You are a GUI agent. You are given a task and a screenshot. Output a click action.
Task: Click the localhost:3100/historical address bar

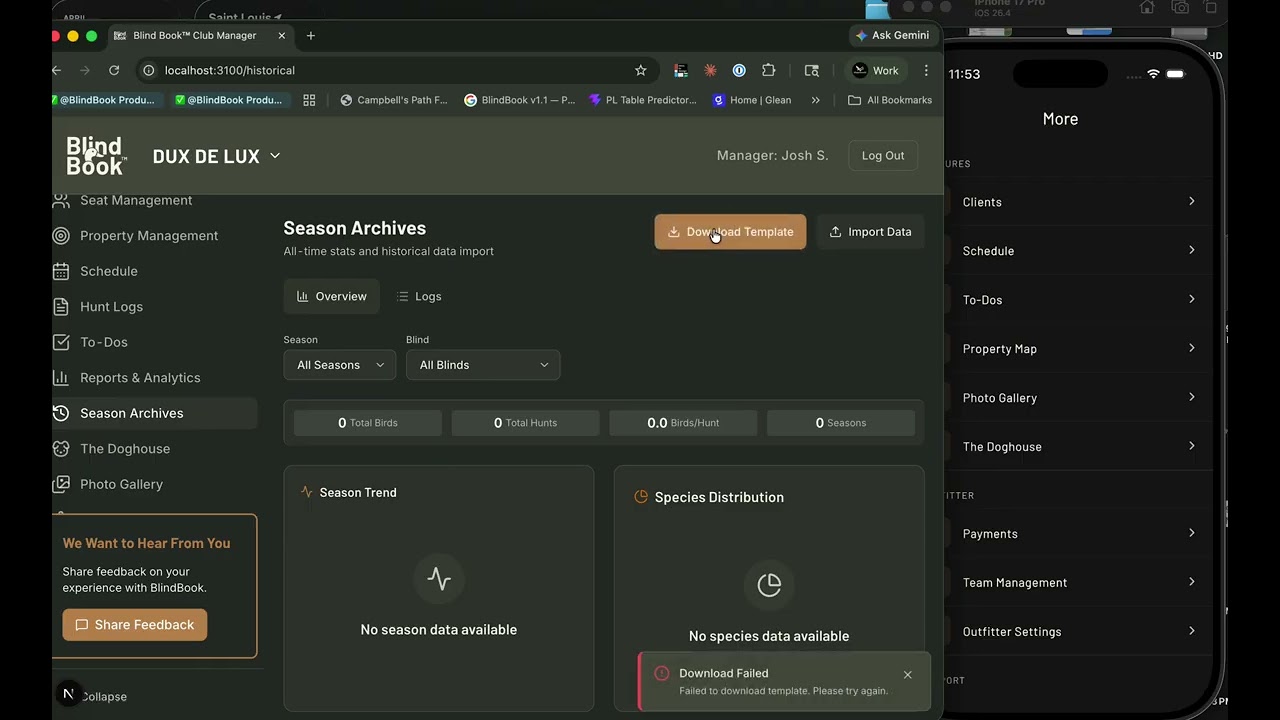point(395,70)
